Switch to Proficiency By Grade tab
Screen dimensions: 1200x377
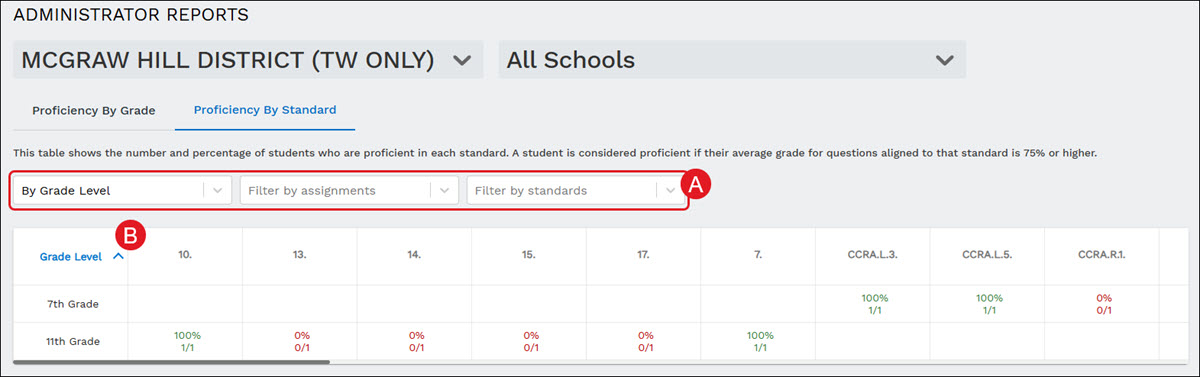coord(94,110)
